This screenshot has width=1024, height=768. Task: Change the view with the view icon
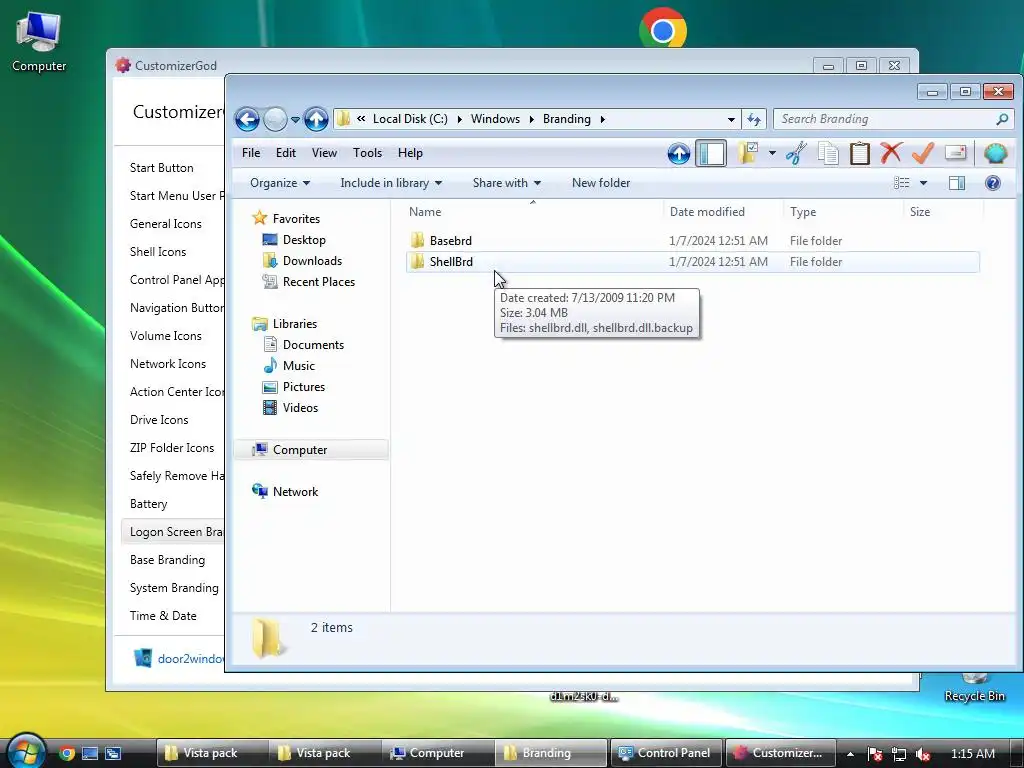coord(901,183)
